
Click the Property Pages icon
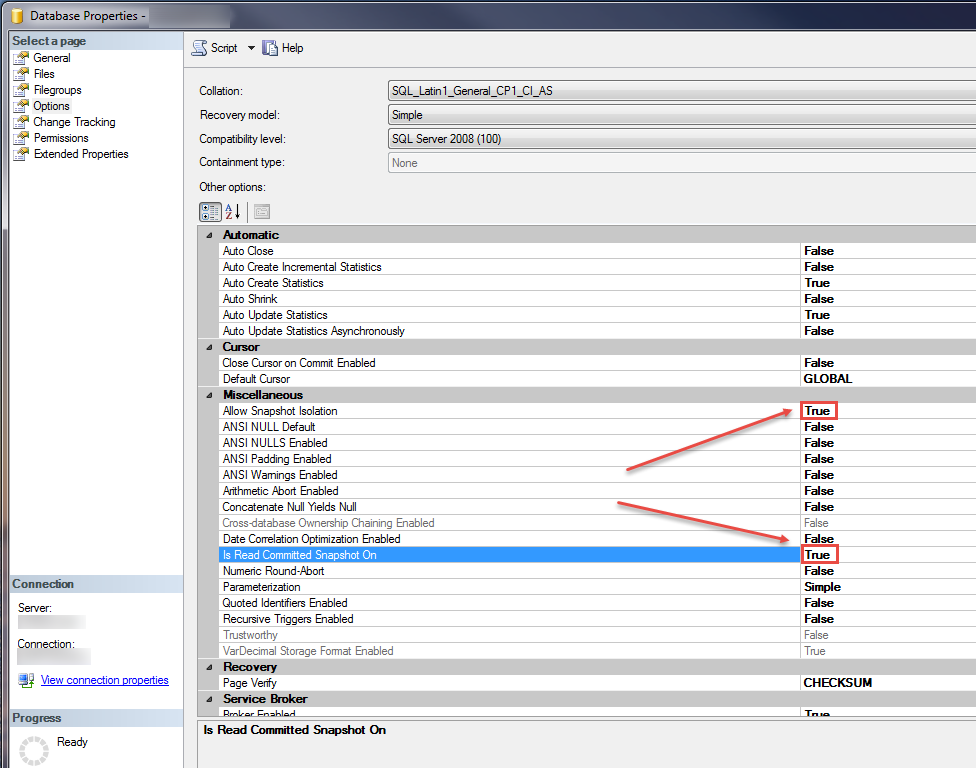pos(261,212)
